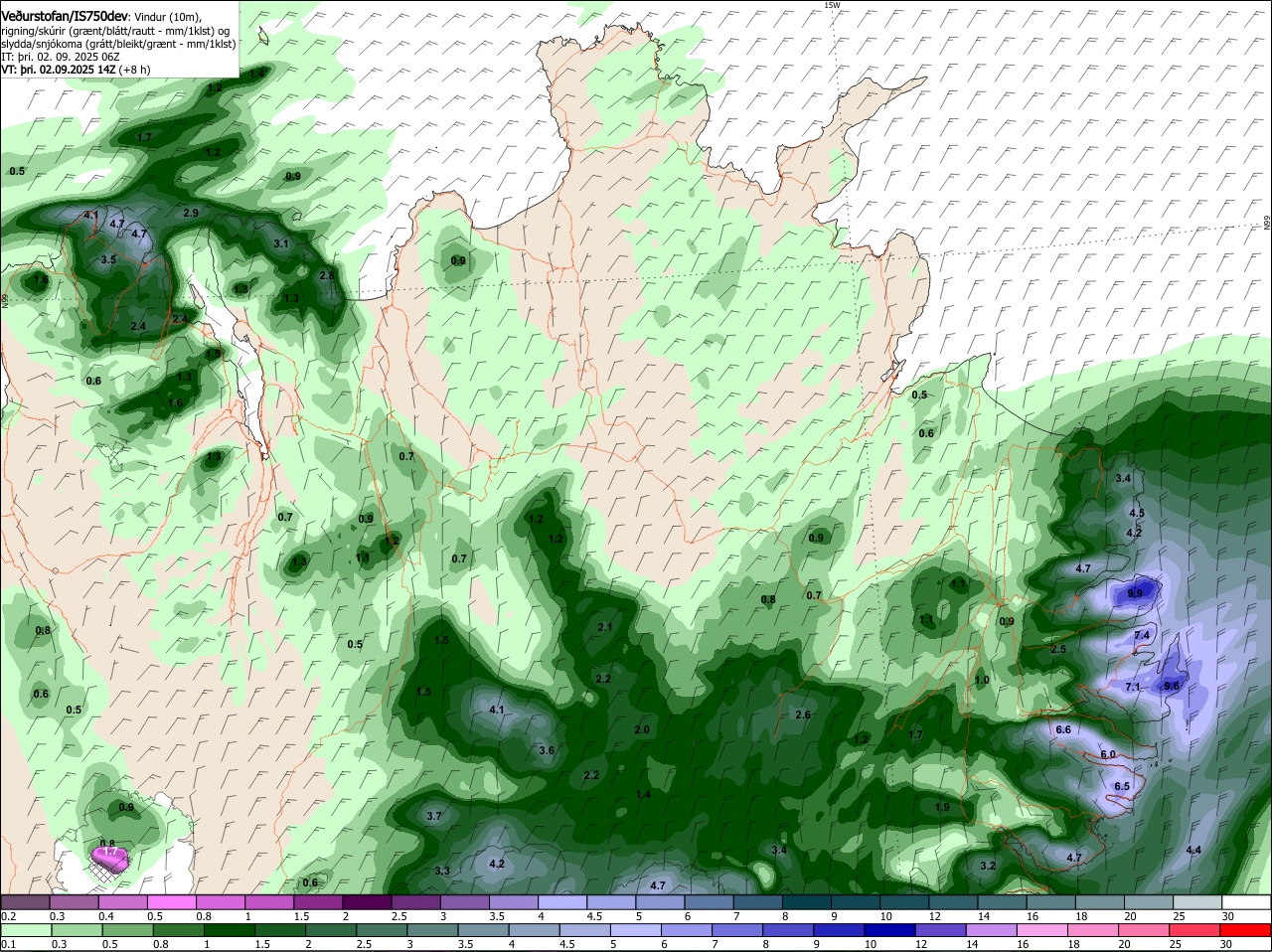Click the light grey swatch labeled 25, upper legend
This screenshot has height=952, width=1272.
(1197, 902)
